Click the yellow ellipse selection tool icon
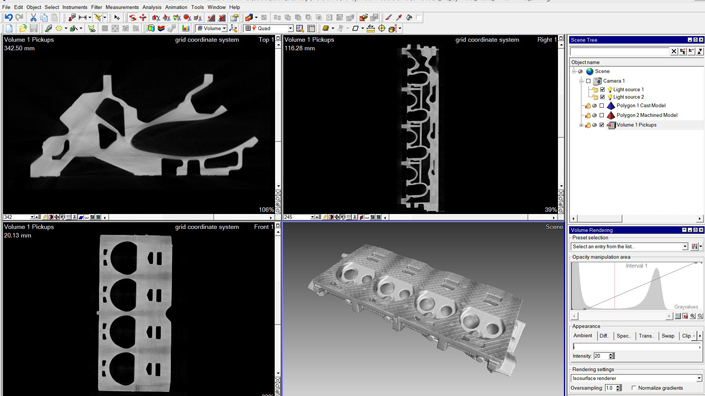This screenshot has height=396, width=705. point(59,28)
